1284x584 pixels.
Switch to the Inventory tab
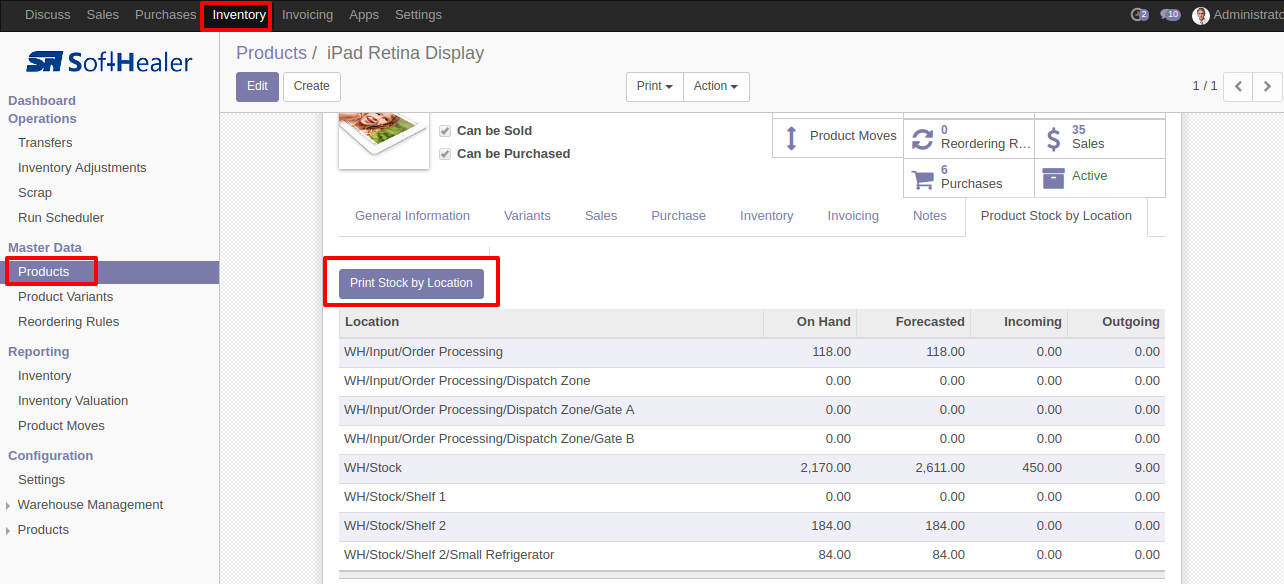[x=766, y=216]
